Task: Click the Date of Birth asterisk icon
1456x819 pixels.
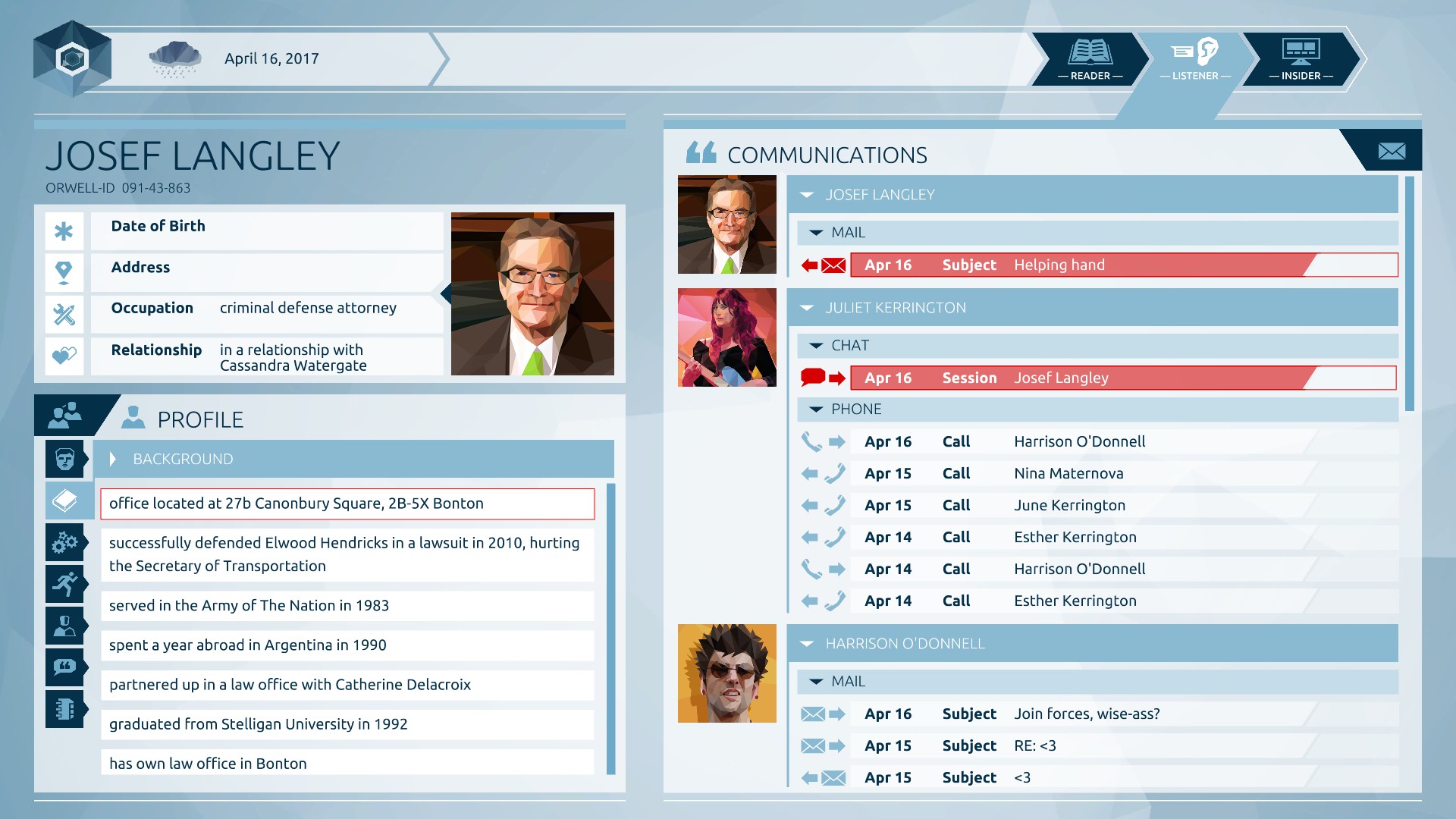Action: coord(64,231)
